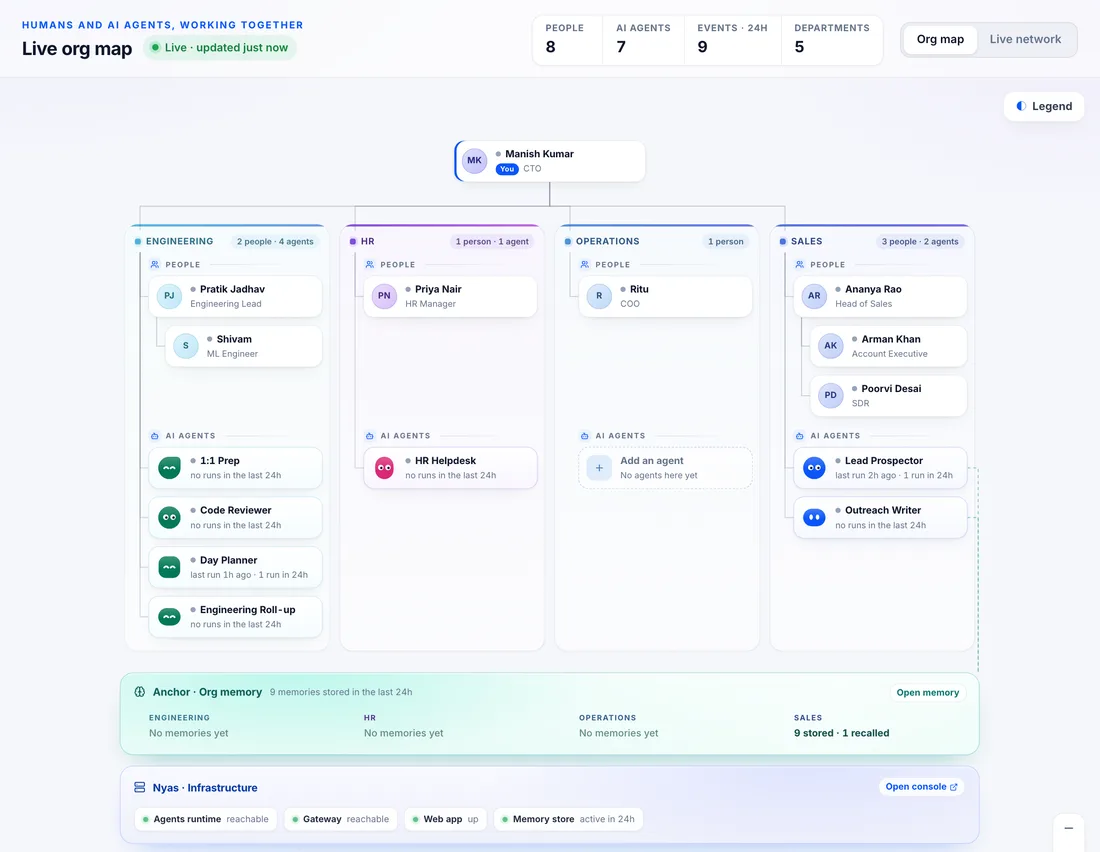Click the Web app up status chip
1100x852 pixels.
[x=445, y=819]
